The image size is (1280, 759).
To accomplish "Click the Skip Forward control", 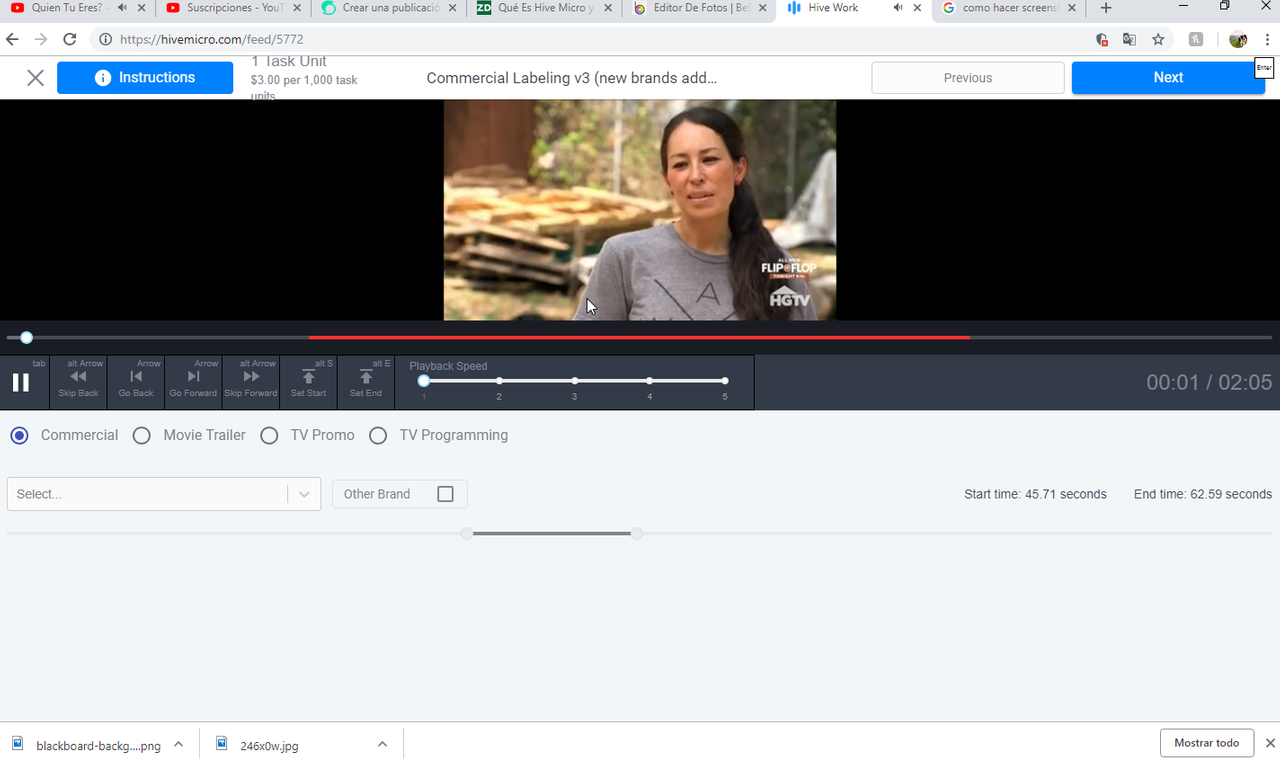I will coord(251,382).
